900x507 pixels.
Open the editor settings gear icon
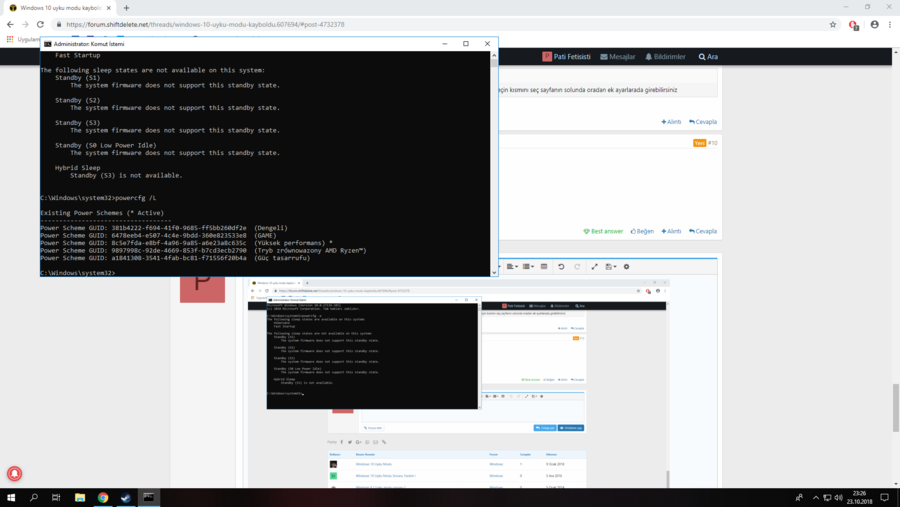[x=627, y=267]
